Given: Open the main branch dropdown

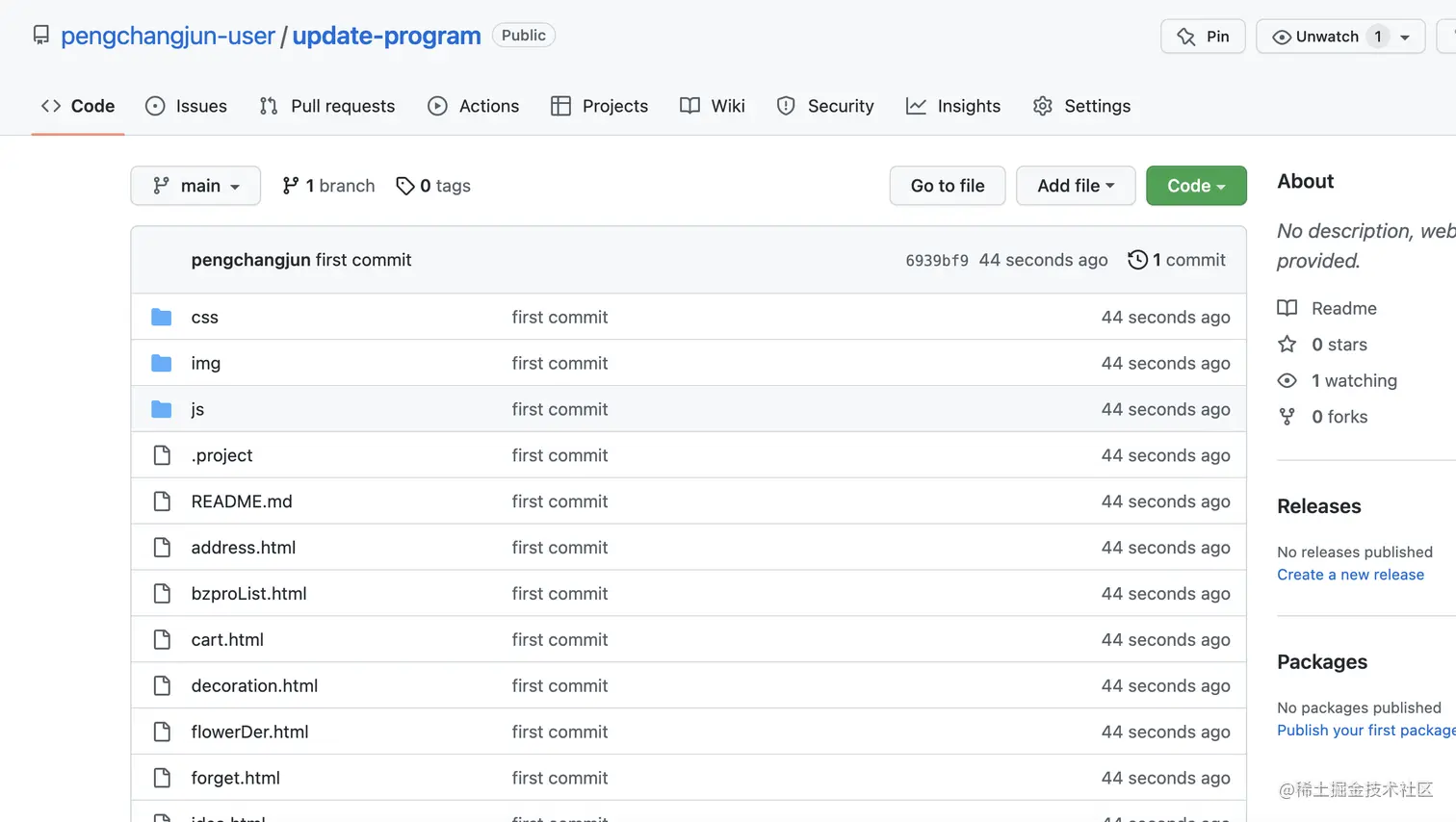Looking at the screenshot, I should (x=195, y=186).
